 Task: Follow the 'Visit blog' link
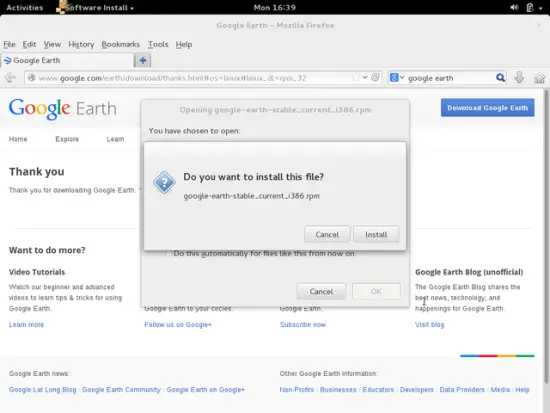pyautogui.click(x=430, y=325)
